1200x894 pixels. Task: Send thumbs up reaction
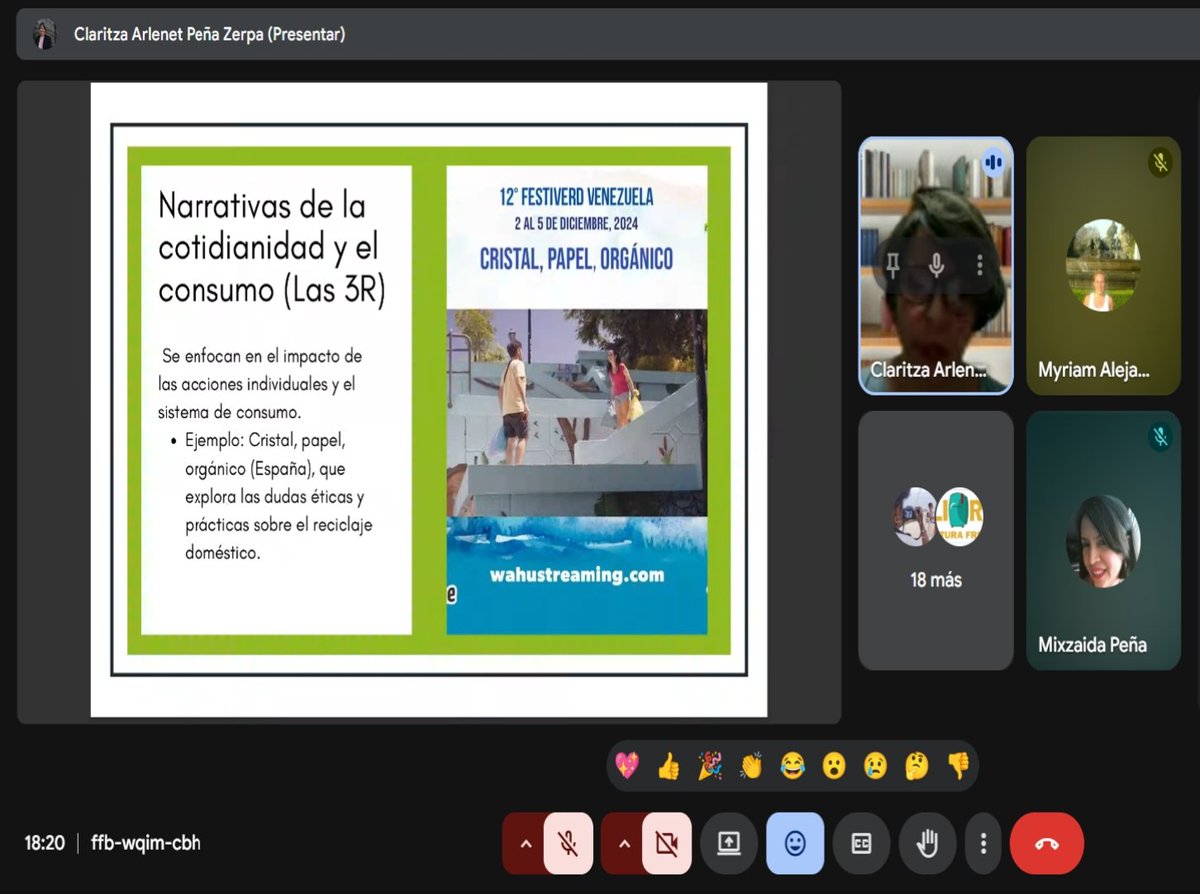pyautogui.click(x=669, y=766)
